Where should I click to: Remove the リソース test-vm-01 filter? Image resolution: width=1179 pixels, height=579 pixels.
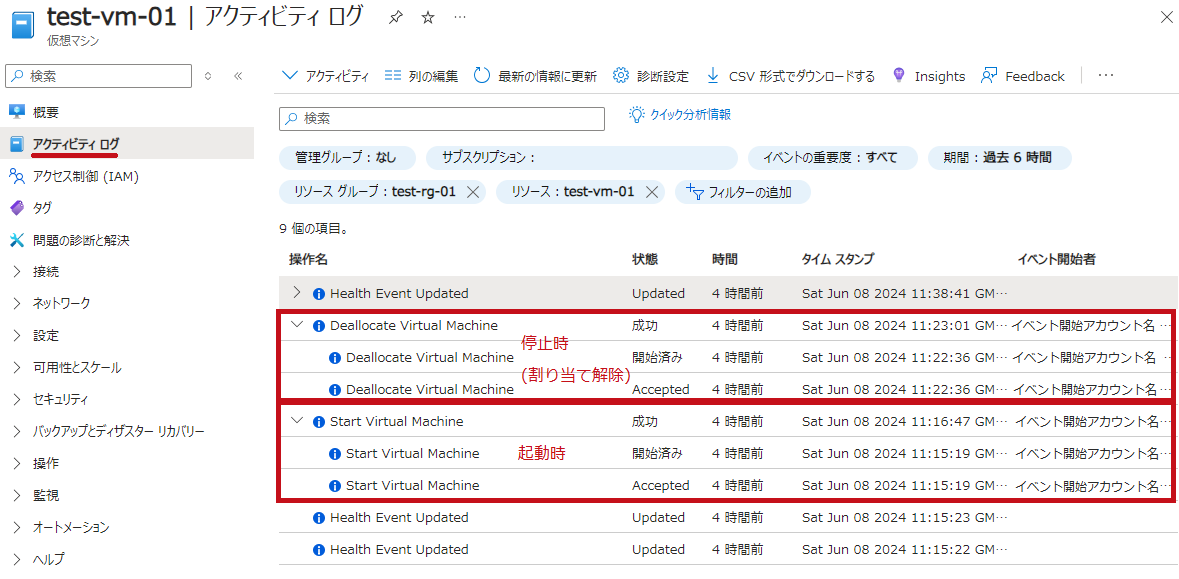651,192
